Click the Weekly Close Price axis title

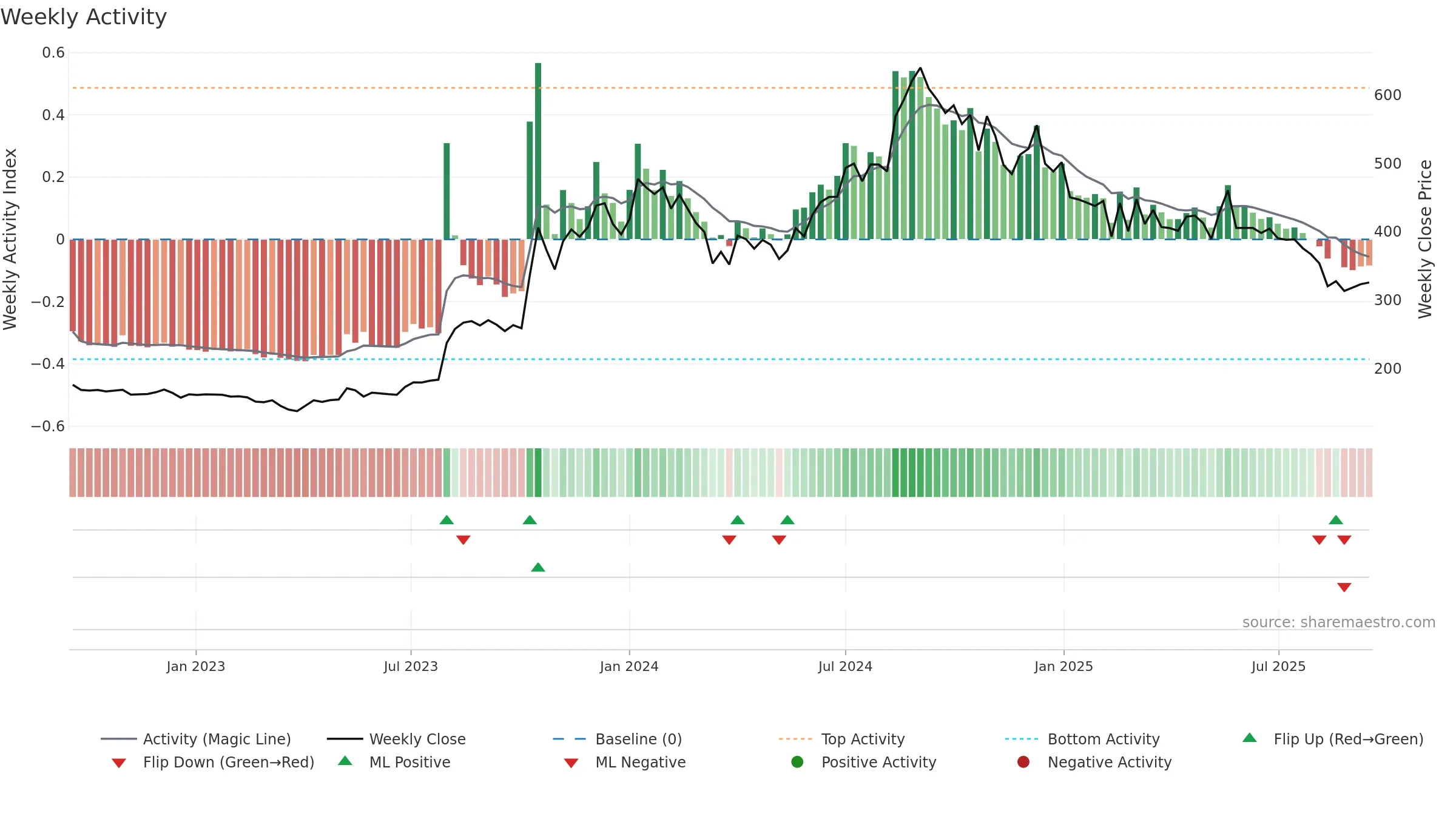coord(1425,239)
